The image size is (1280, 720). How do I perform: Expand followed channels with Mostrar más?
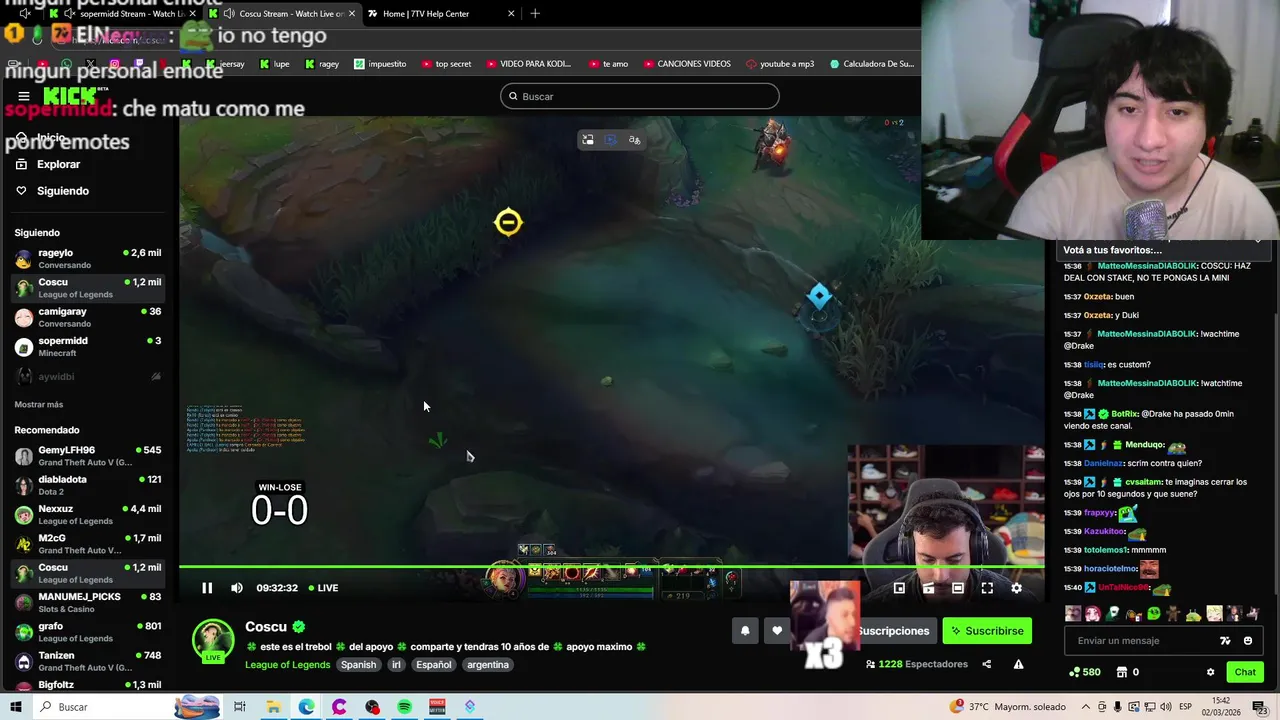coord(39,404)
